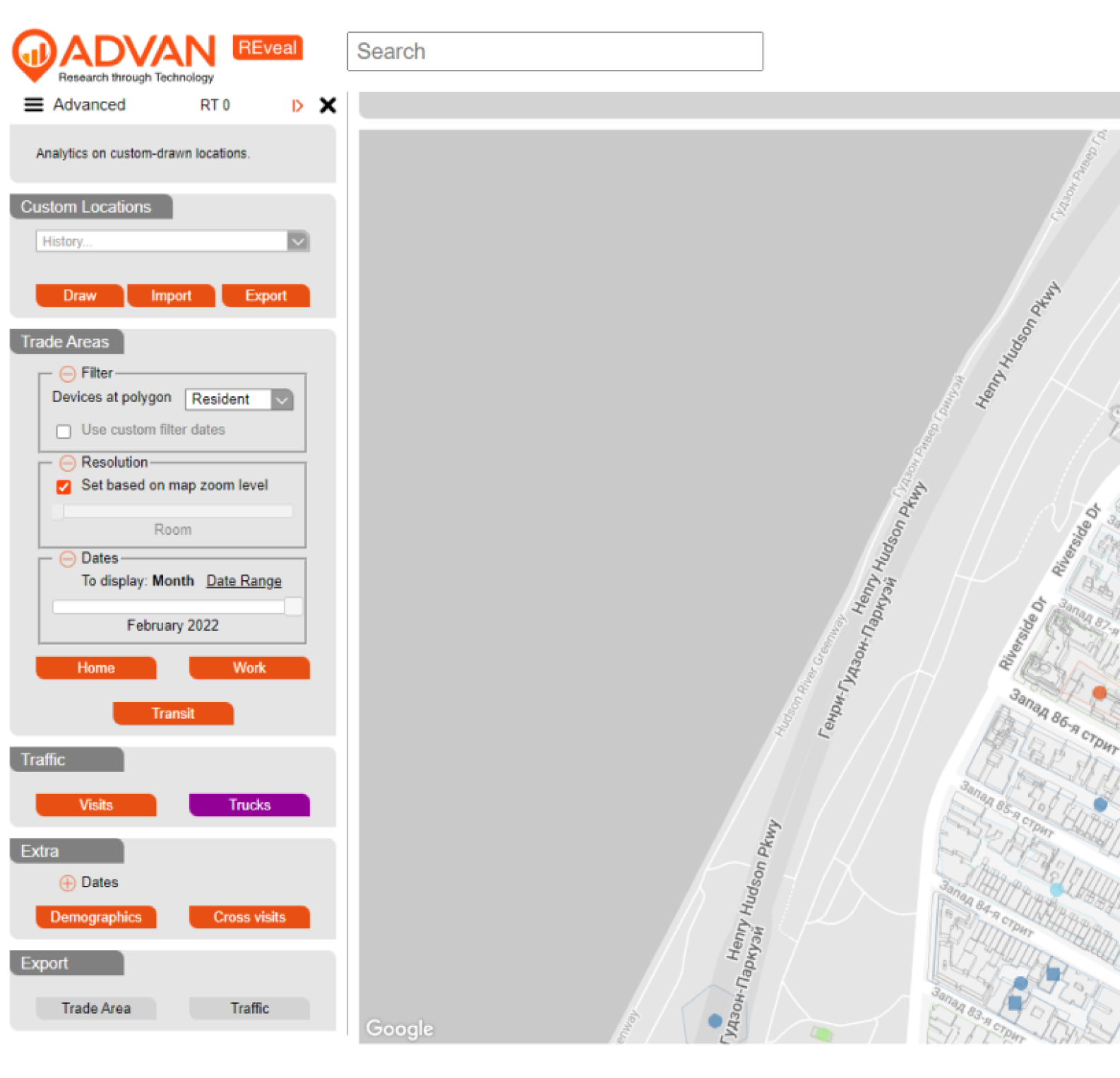Click the blue circle marker near Запад 85-я стрит

[1100, 804]
